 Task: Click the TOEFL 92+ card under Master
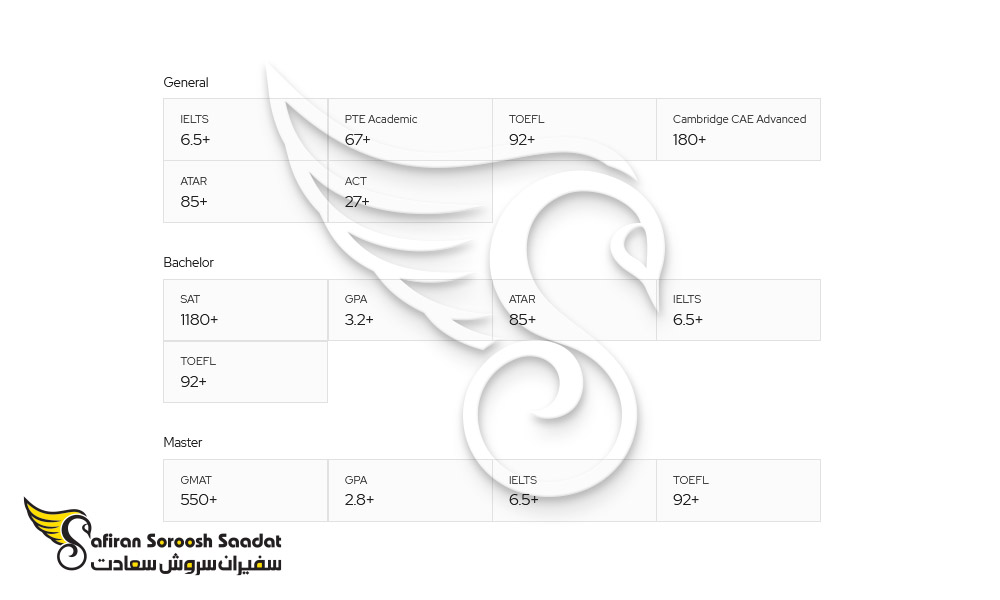coord(739,490)
